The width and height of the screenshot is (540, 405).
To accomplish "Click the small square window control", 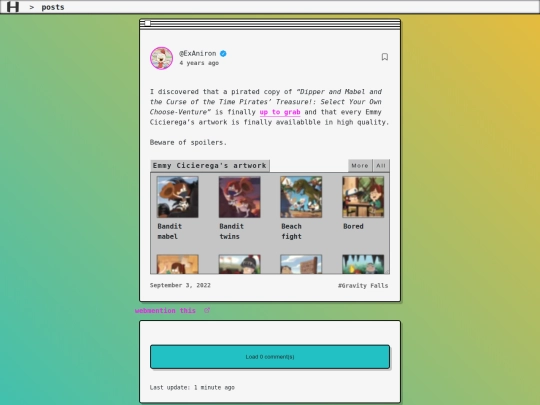I will pos(147,23).
